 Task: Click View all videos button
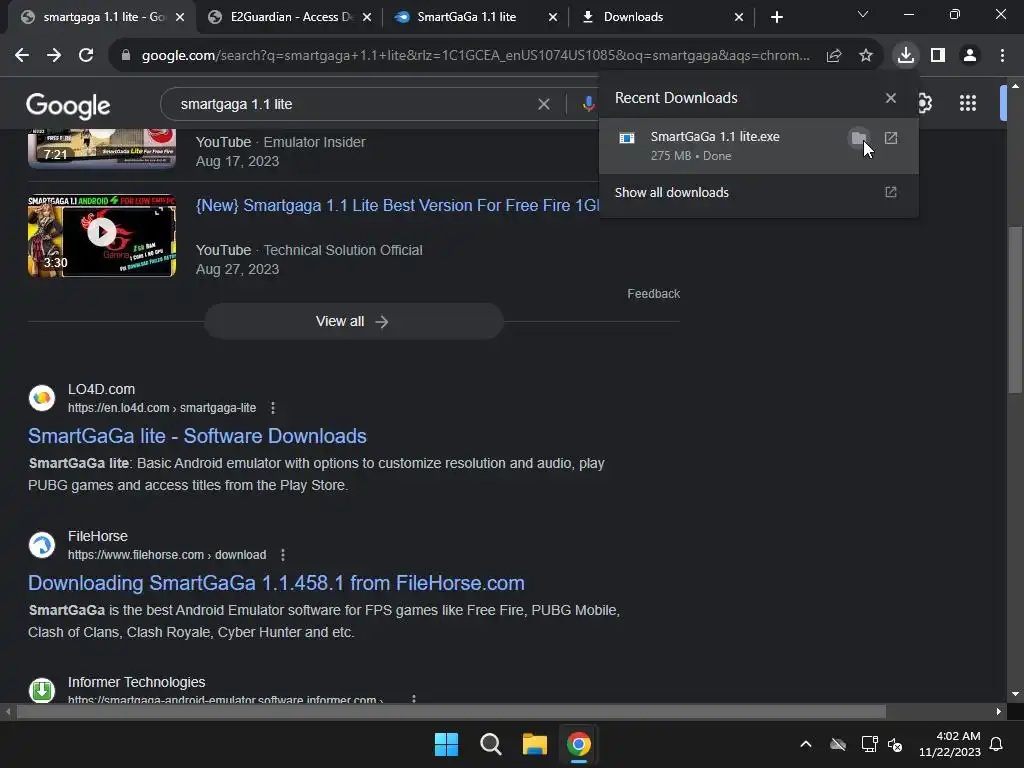click(353, 321)
